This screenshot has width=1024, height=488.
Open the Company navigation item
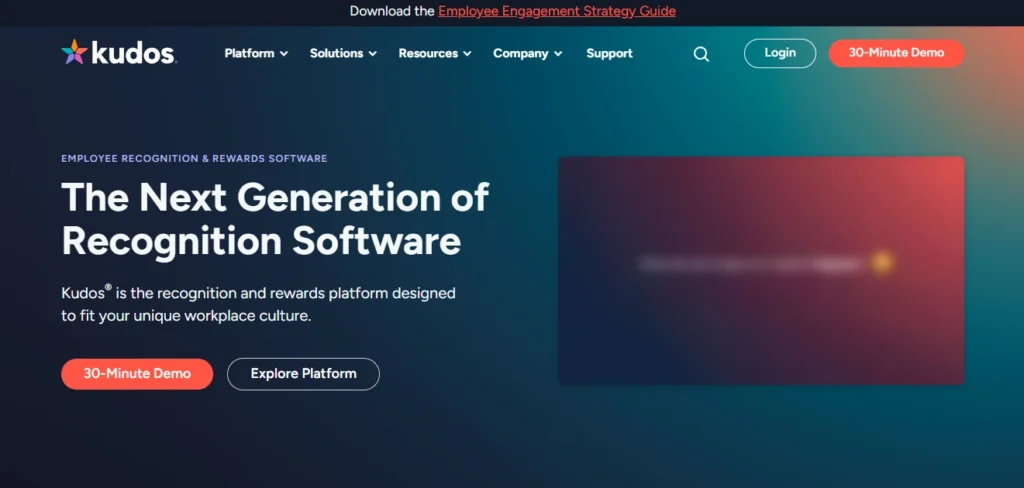[521, 54]
